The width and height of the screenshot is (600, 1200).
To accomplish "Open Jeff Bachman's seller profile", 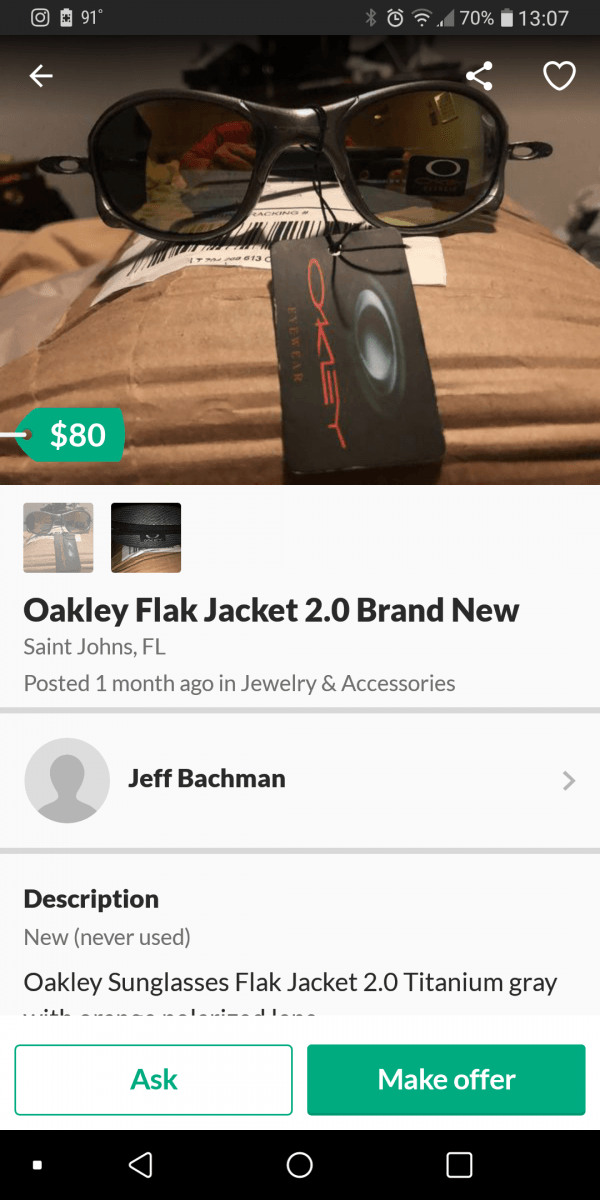I will 207,779.
